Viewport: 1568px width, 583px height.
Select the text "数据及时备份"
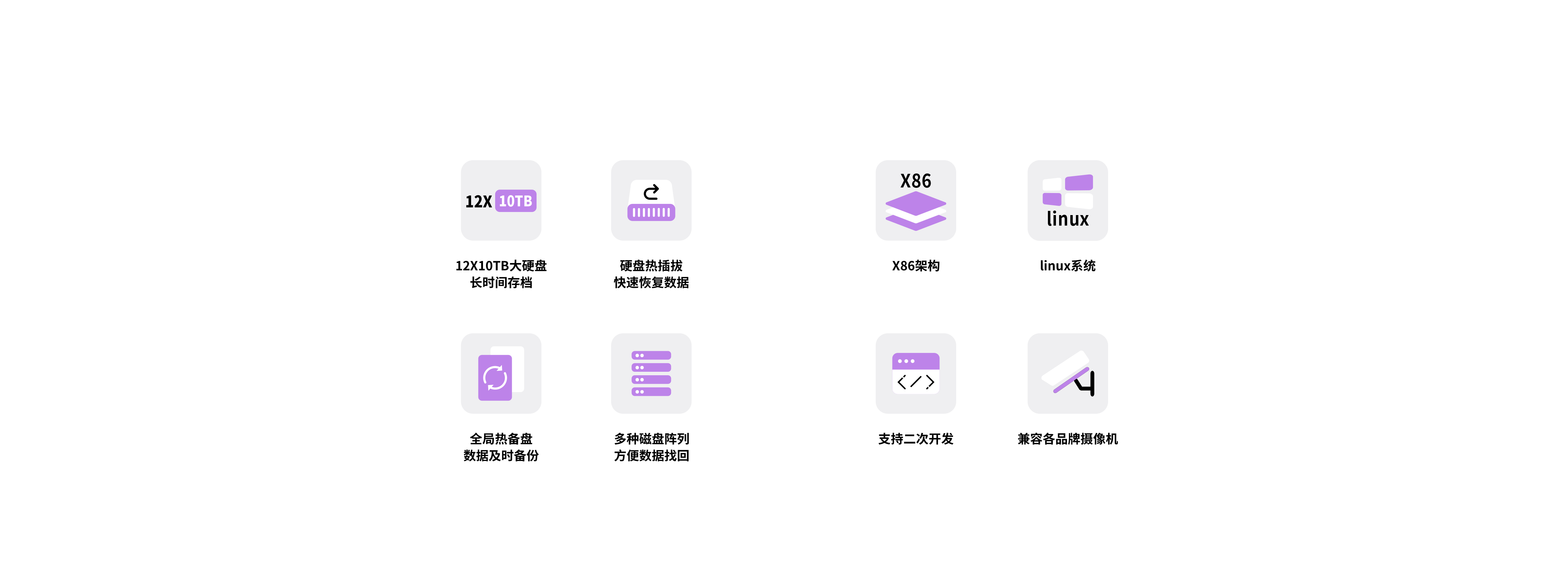[x=501, y=456]
